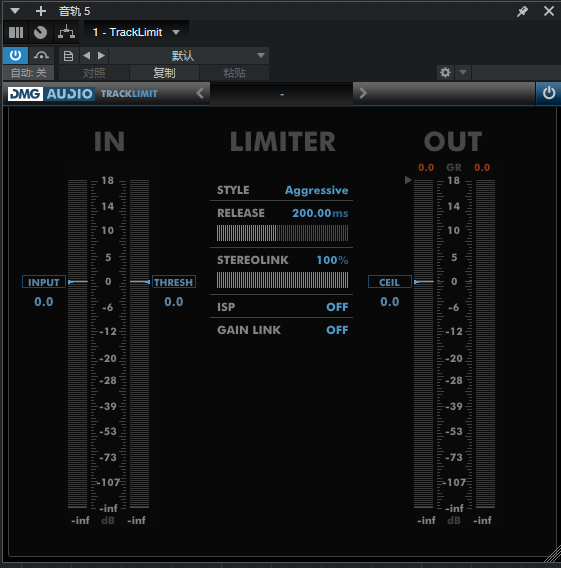561x568 pixels.
Task: Toggle GAIN LINK off setting
Action: point(337,330)
